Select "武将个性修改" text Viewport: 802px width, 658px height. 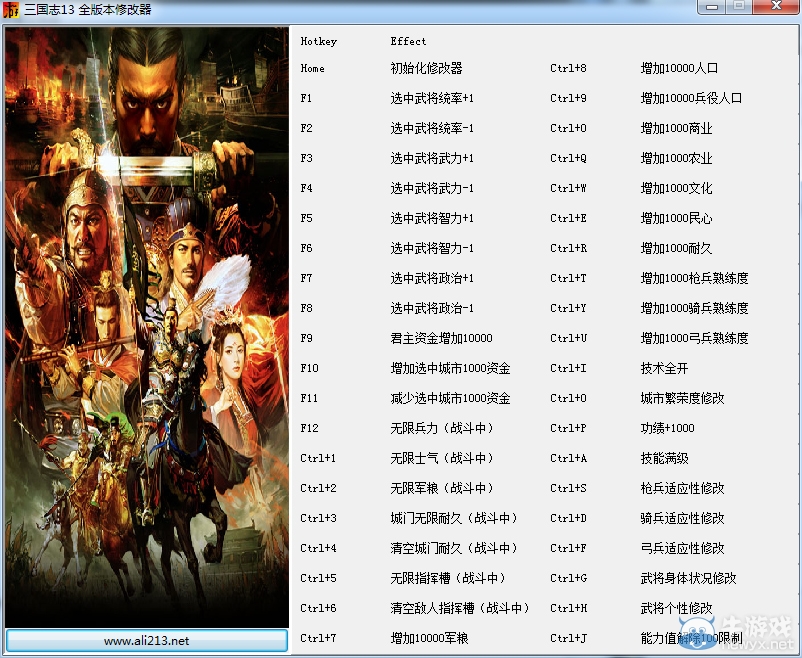point(677,608)
